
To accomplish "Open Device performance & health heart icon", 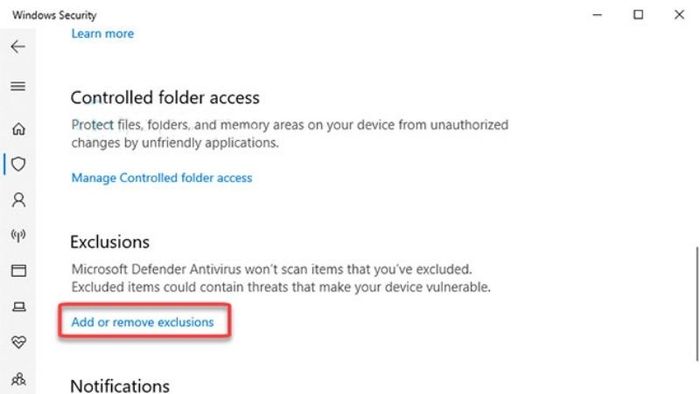I will coord(18,342).
